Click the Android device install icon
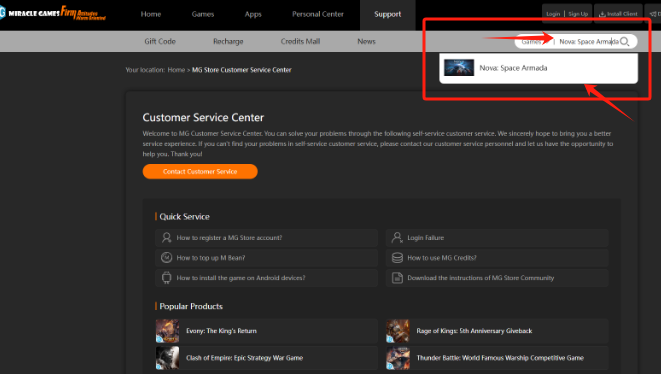The image size is (661, 374). pos(167,277)
